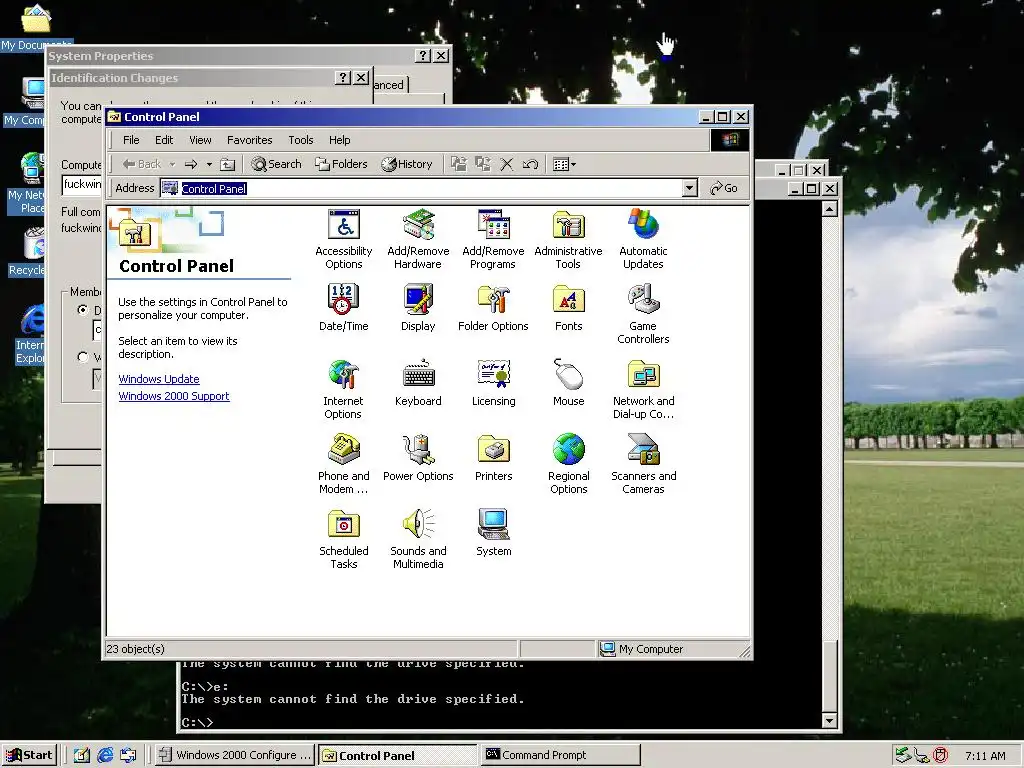This screenshot has width=1024, height=768.
Task: Open Internet Options applet
Action: click(x=344, y=389)
